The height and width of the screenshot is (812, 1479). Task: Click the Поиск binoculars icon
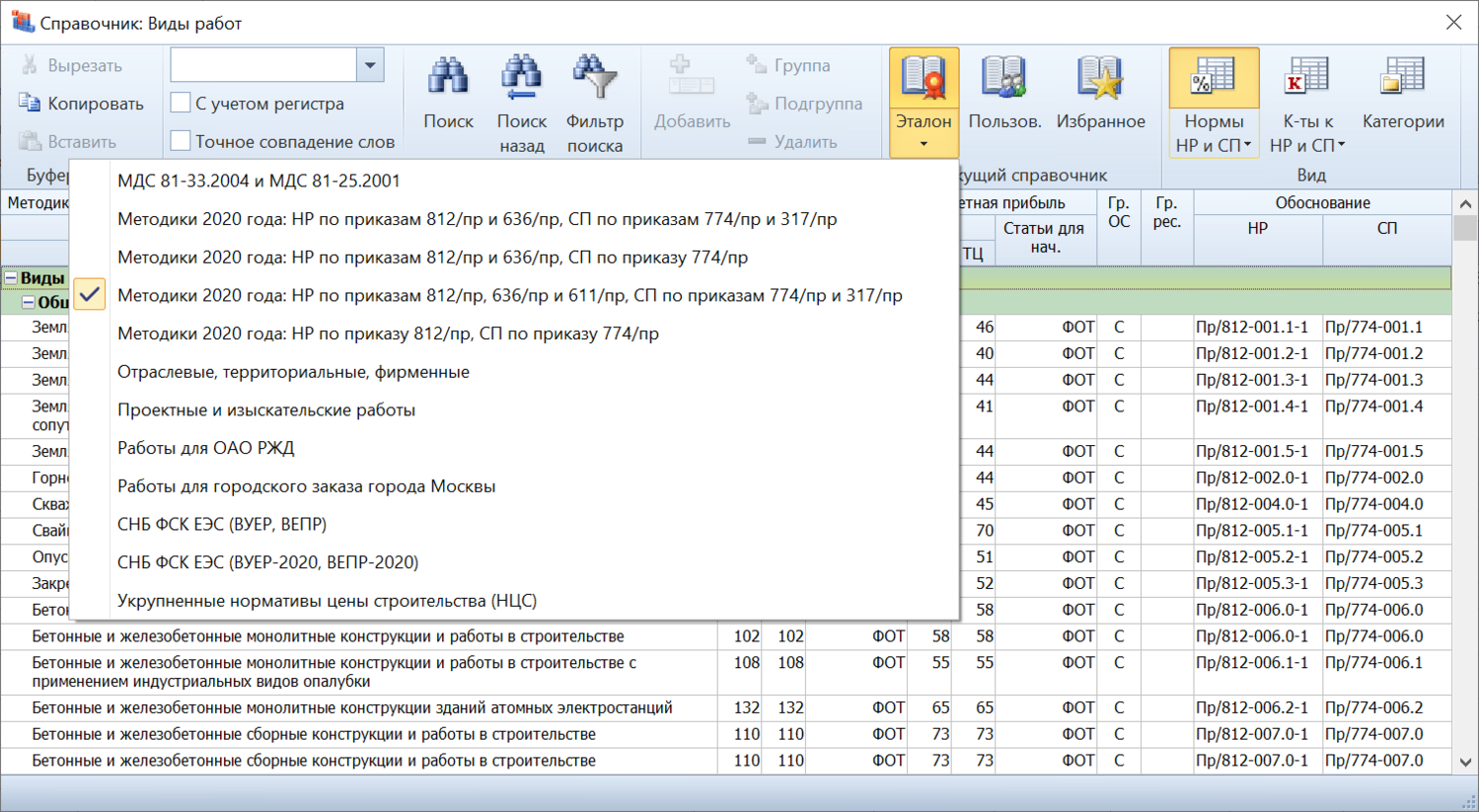click(x=448, y=80)
